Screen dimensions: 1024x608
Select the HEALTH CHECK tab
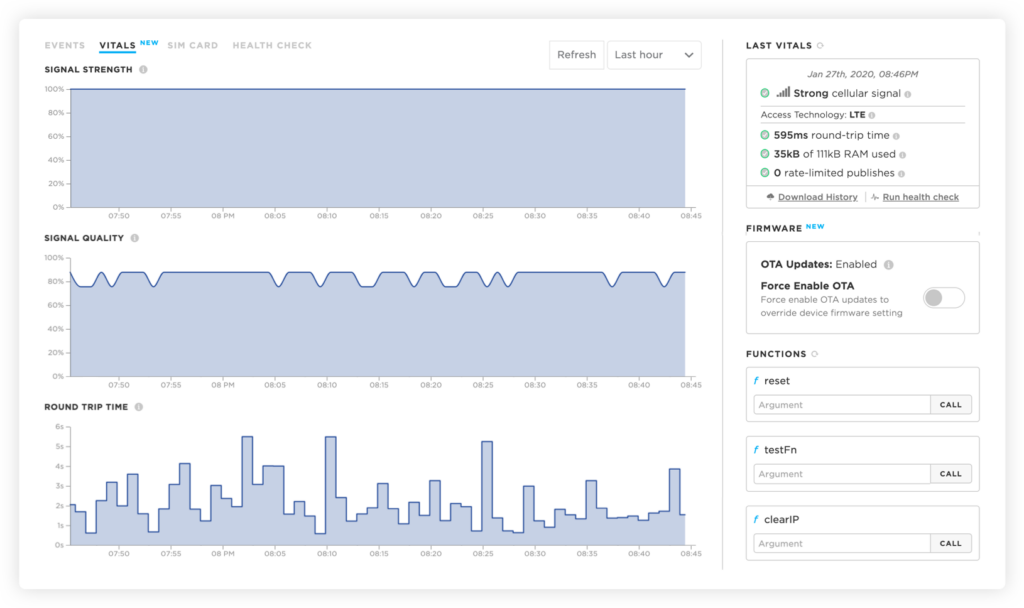(x=272, y=45)
